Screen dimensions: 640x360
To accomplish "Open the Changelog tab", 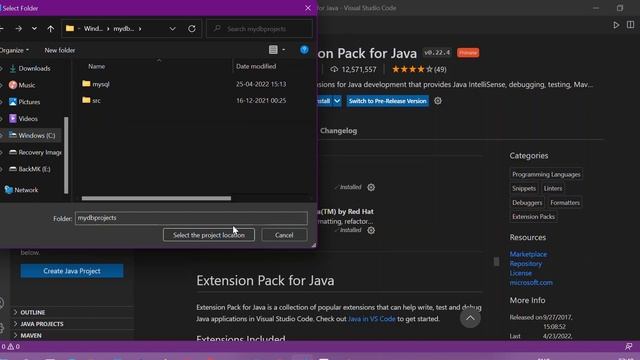I will (x=338, y=131).
